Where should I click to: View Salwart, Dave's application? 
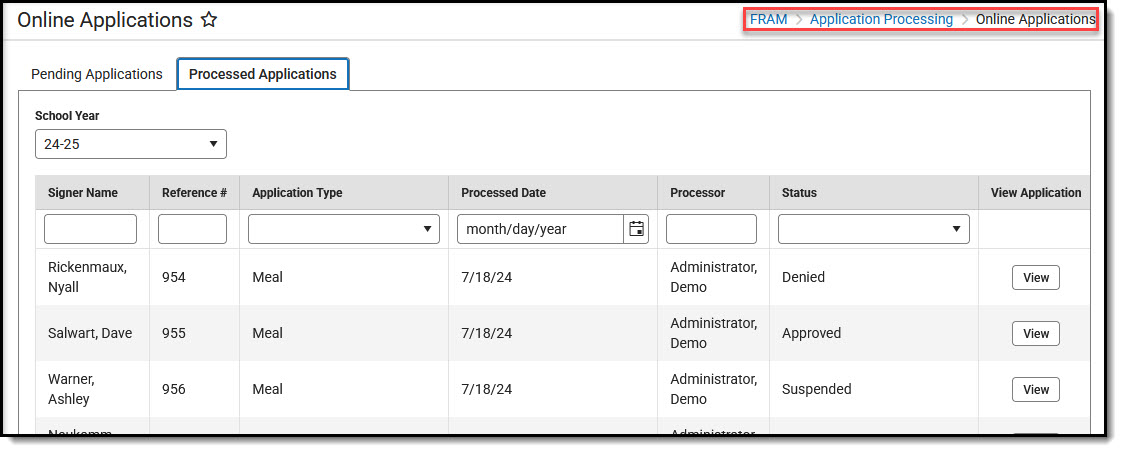[x=1035, y=333]
